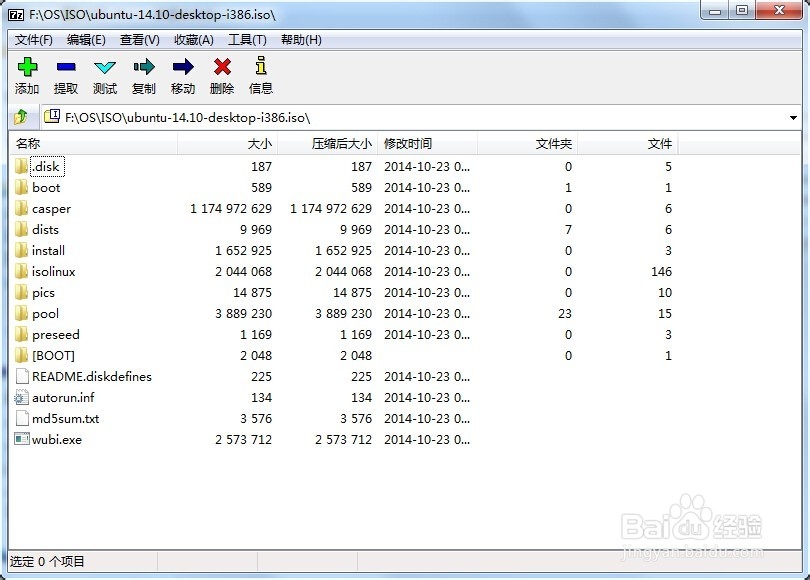Click install size 1 652 925
Image resolution: width=810 pixels, height=580 pixels.
coord(243,250)
